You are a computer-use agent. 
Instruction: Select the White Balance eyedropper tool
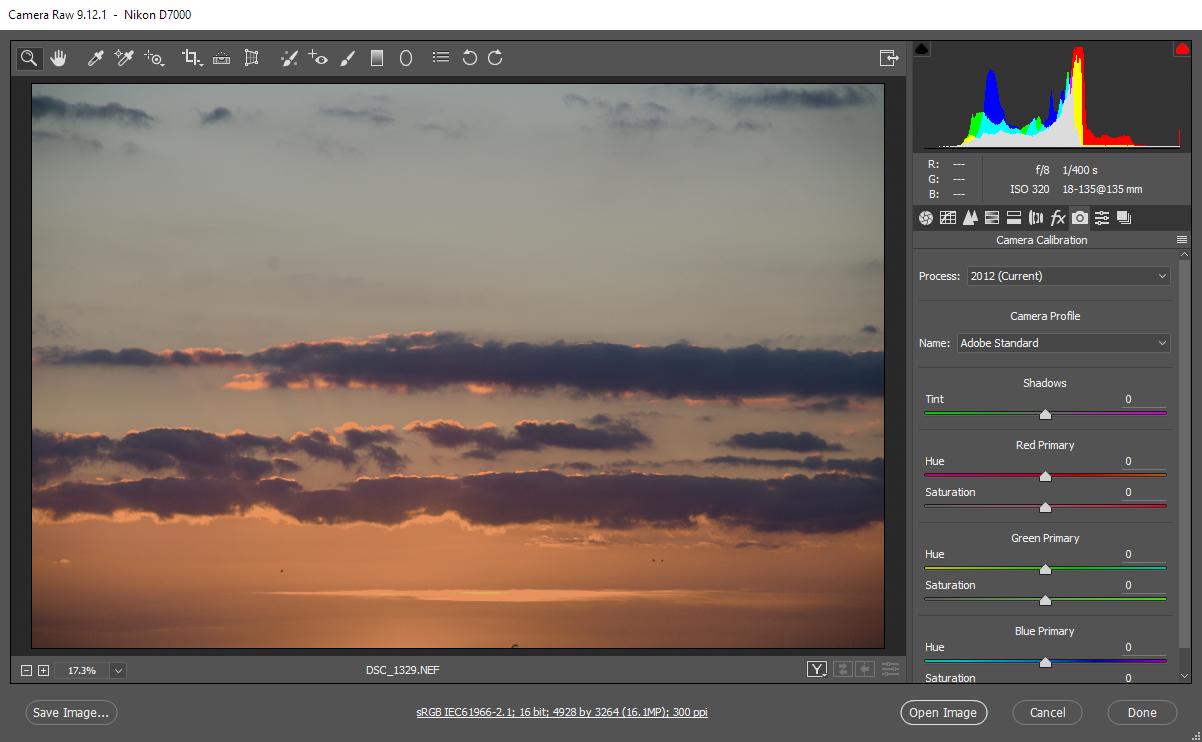[96, 58]
